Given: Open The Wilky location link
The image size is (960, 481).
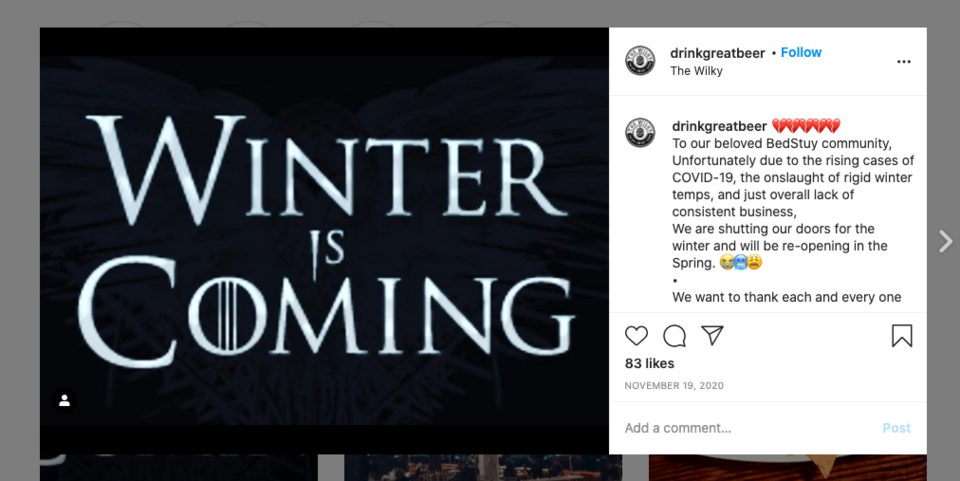Looking at the screenshot, I should coord(696,71).
